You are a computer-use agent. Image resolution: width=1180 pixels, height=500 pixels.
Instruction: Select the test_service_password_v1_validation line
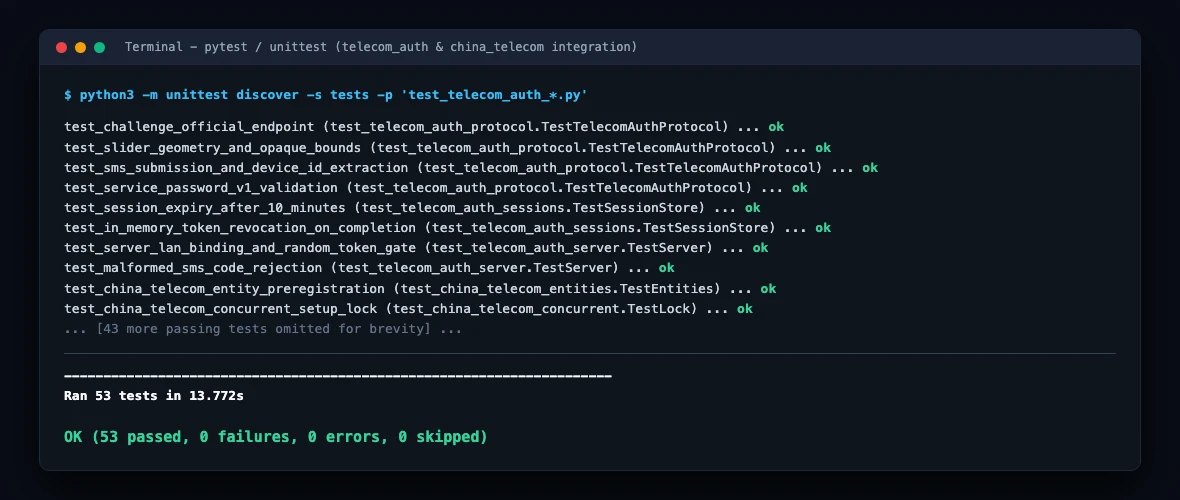[x=436, y=188]
